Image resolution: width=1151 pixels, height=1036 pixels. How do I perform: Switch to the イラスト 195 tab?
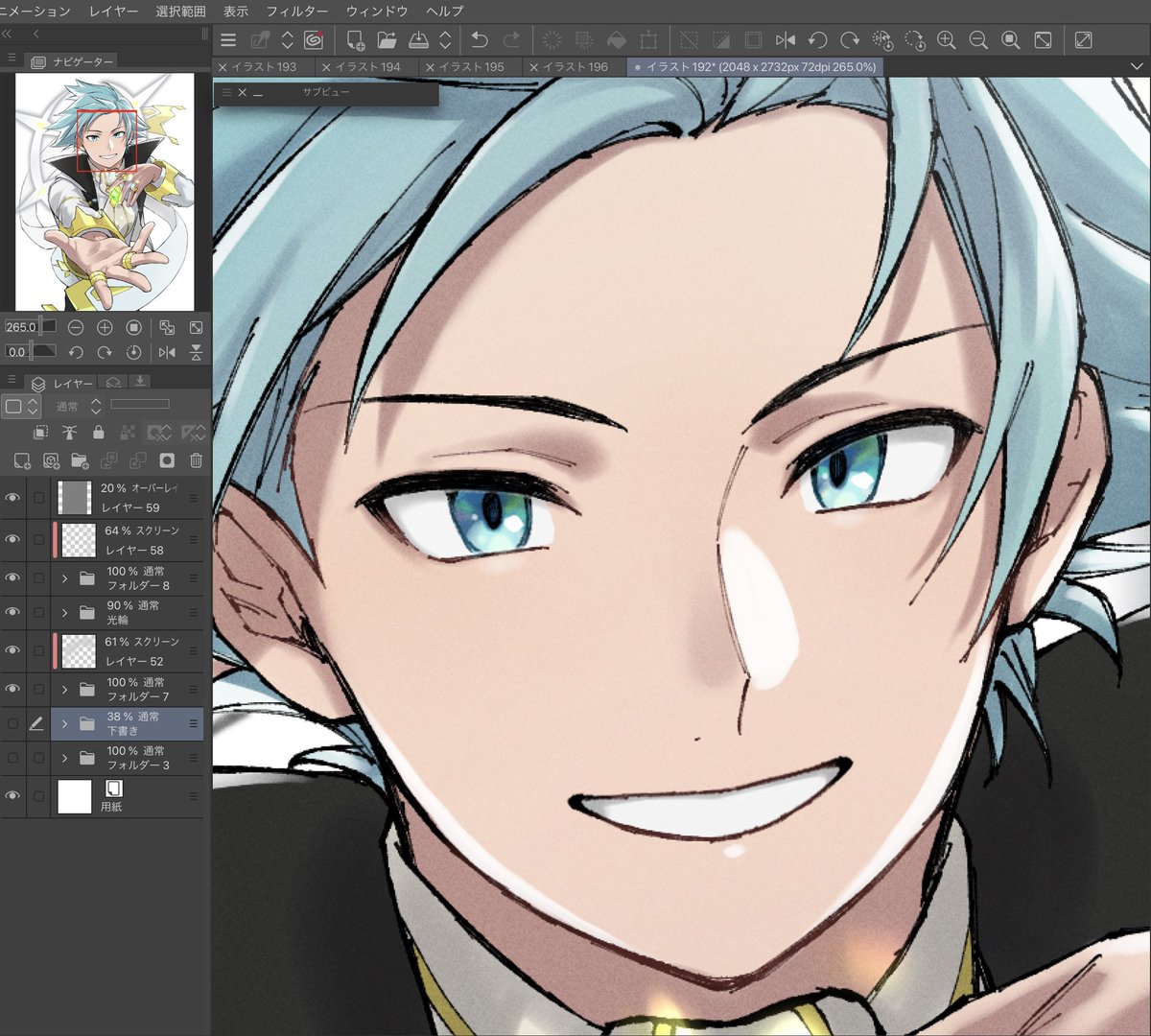point(472,67)
